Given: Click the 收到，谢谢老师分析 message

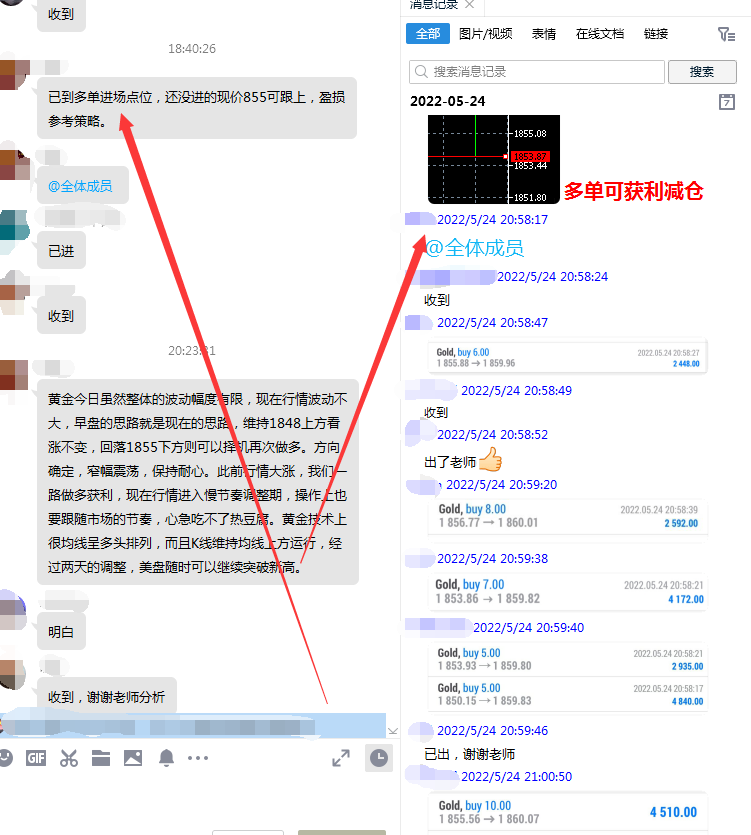Looking at the screenshot, I should pyautogui.click(x=107, y=697).
